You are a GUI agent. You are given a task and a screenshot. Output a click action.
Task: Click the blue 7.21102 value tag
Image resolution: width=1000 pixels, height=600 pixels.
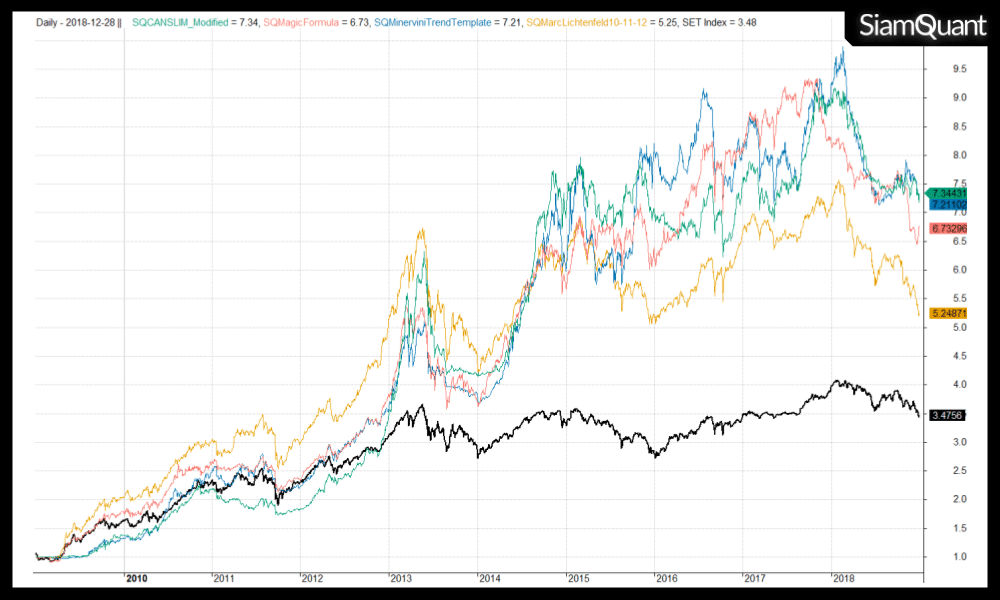(947, 204)
